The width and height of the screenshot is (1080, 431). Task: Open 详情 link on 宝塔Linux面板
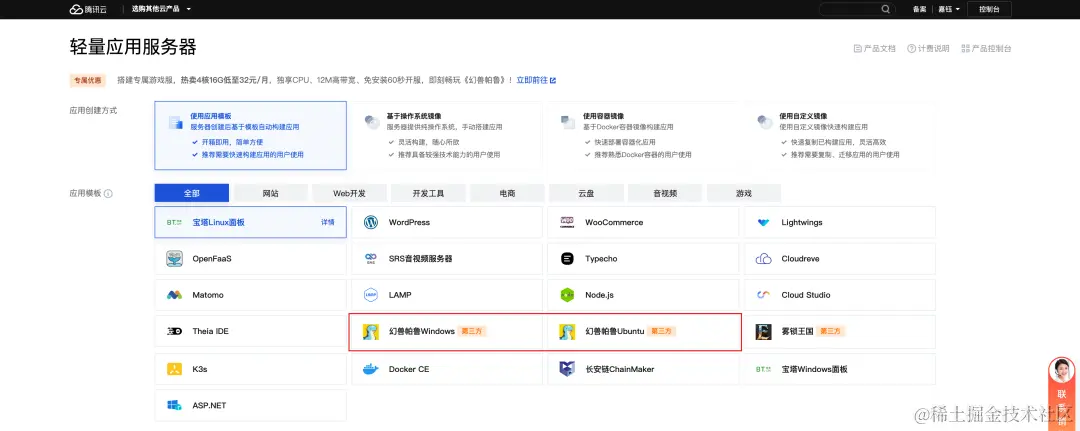pyautogui.click(x=328, y=222)
